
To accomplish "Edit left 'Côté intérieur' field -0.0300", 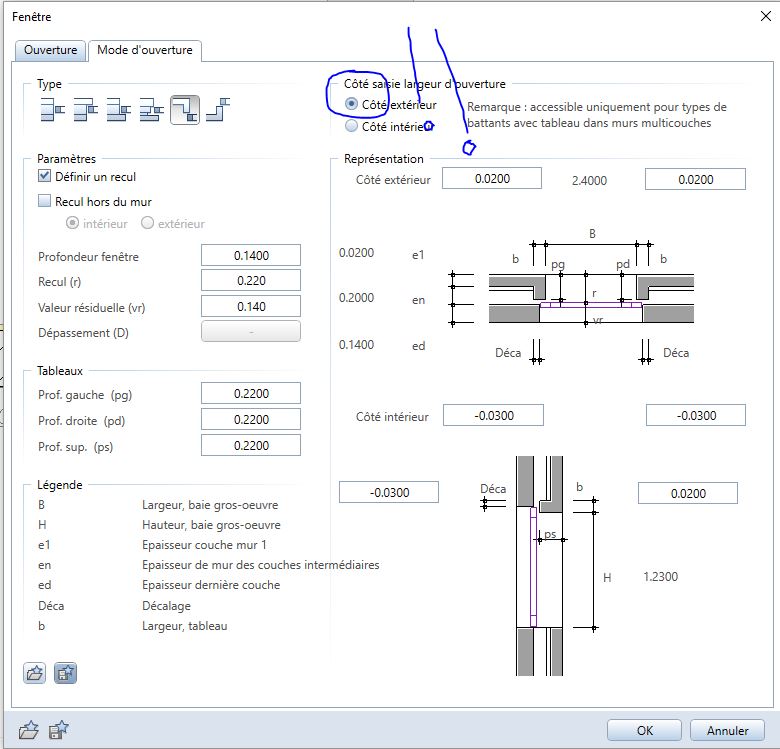I will (493, 415).
